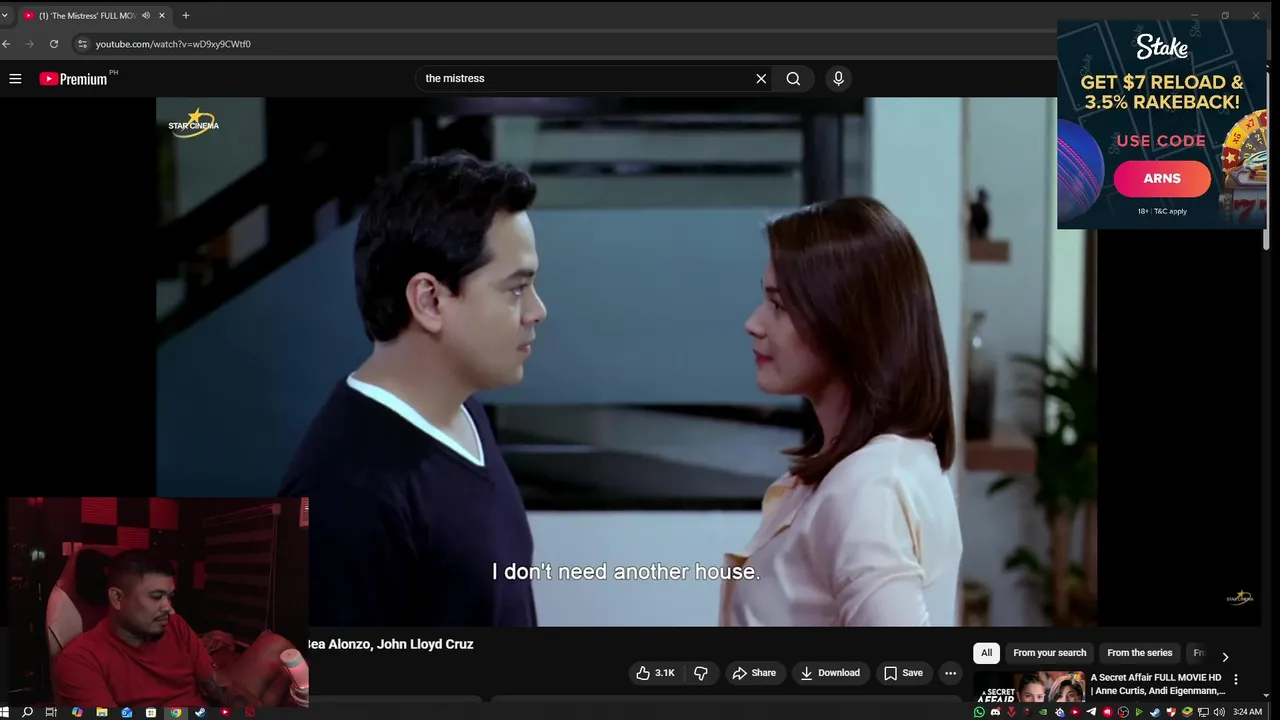
Task: Open more actions three-dot menu
Action: click(x=950, y=673)
